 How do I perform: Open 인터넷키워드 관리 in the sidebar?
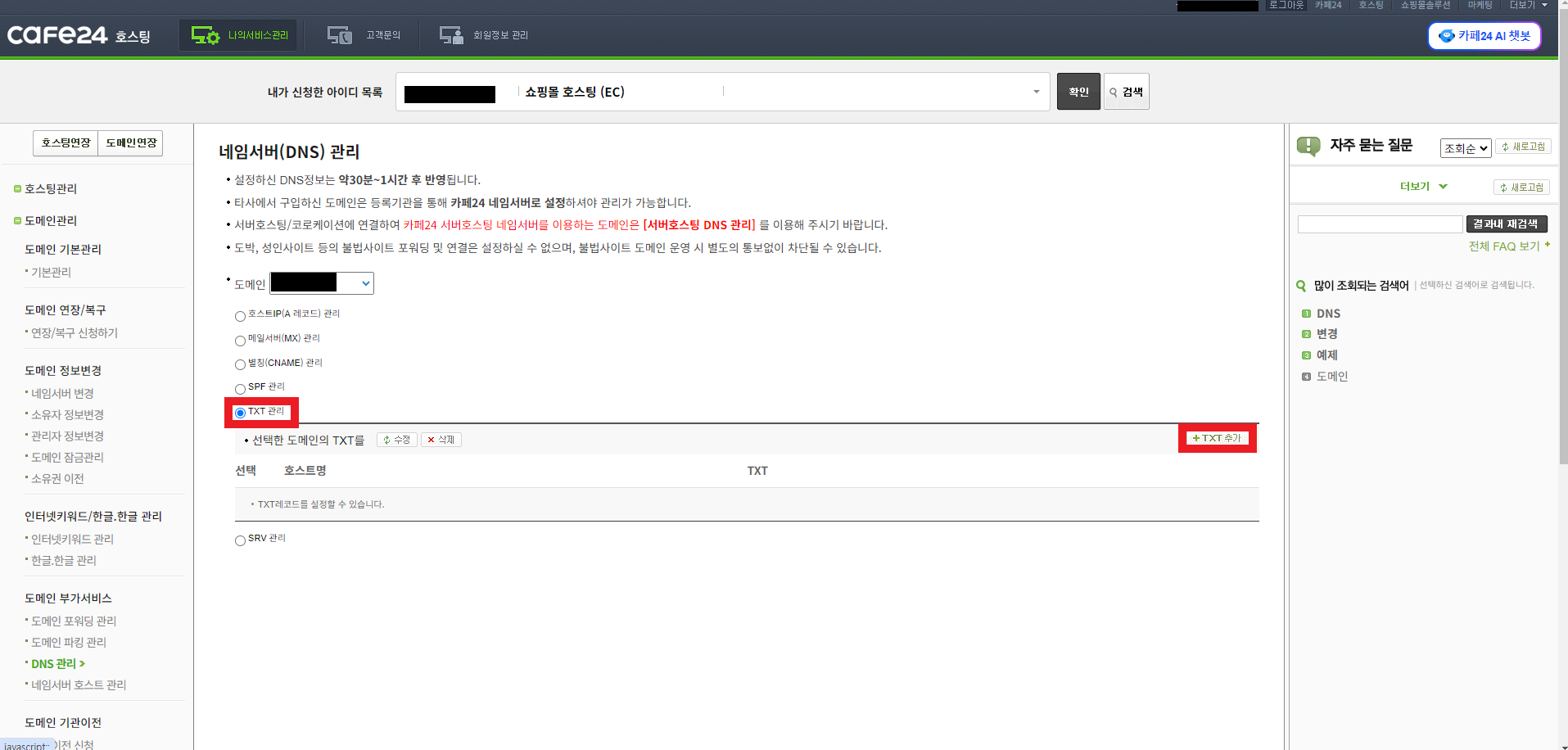point(72,540)
